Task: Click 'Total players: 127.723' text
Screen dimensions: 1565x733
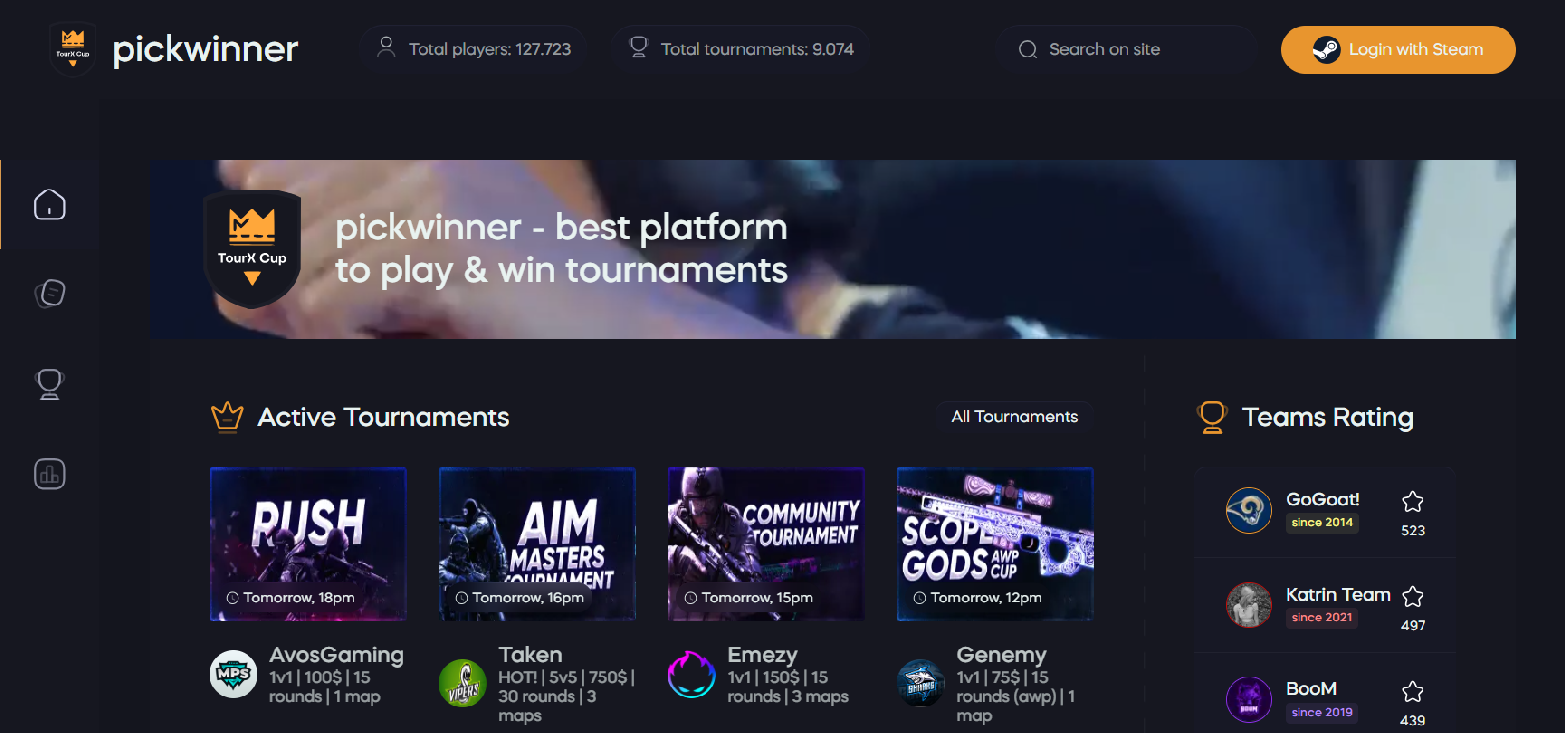Action: coord(490,49)
